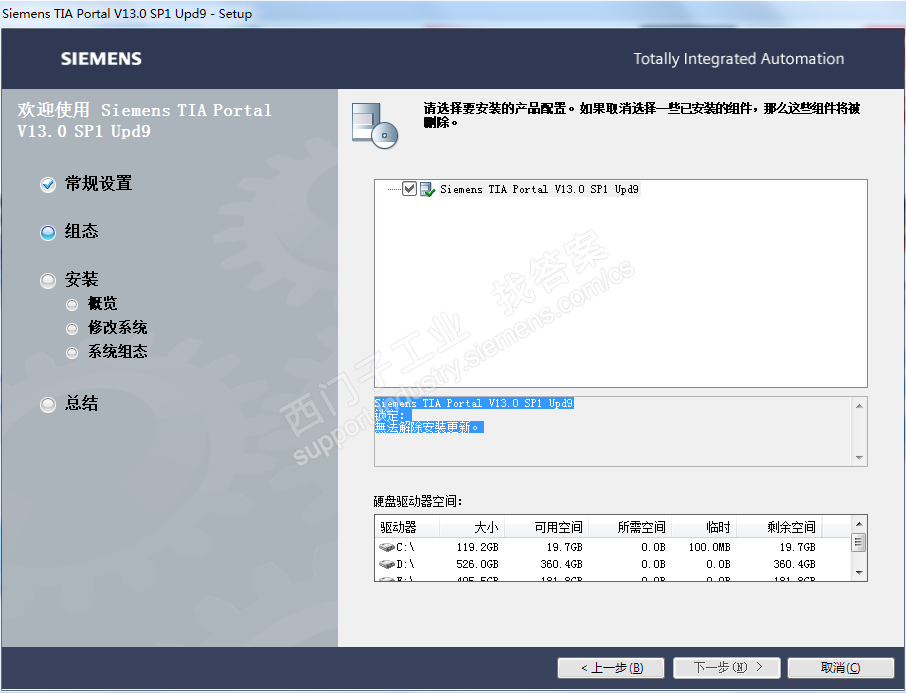This screenshot has height=693, width=906.
Task: Click the disk table scrollbar thumb
Action: (x=859, y=542)
